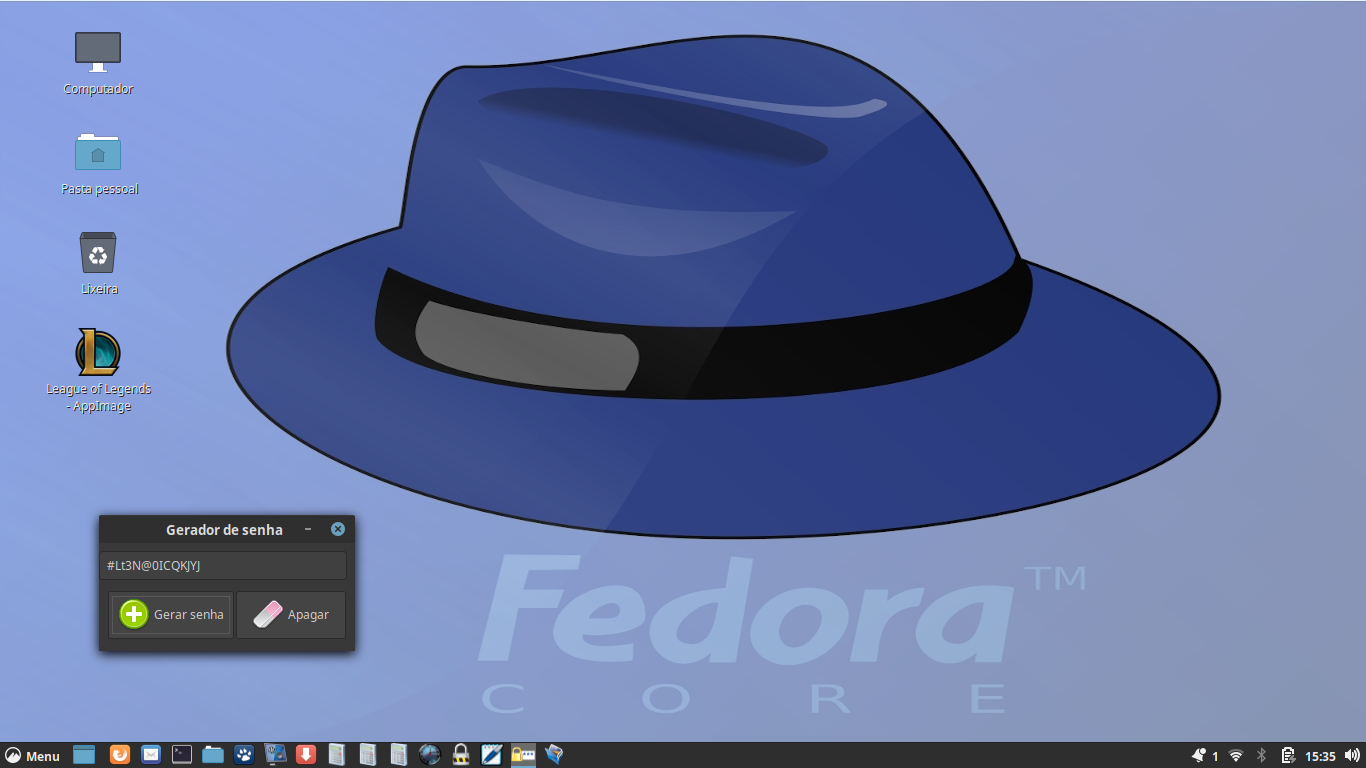Click the blue paw print panel icon

point(244,755)
